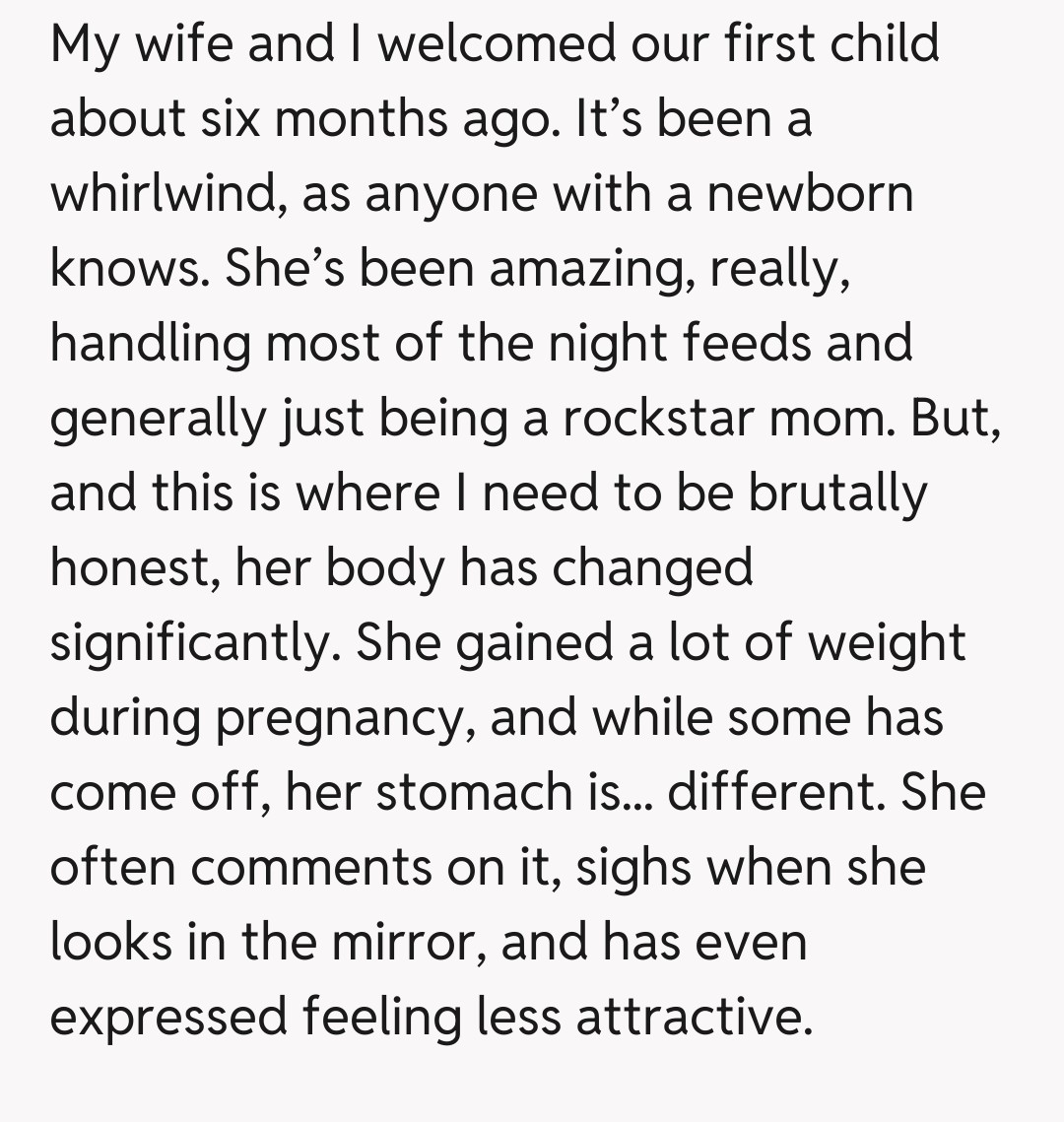1064x1122 pixels.
Task: Tap the word "generally"
Action: (158, 419)
